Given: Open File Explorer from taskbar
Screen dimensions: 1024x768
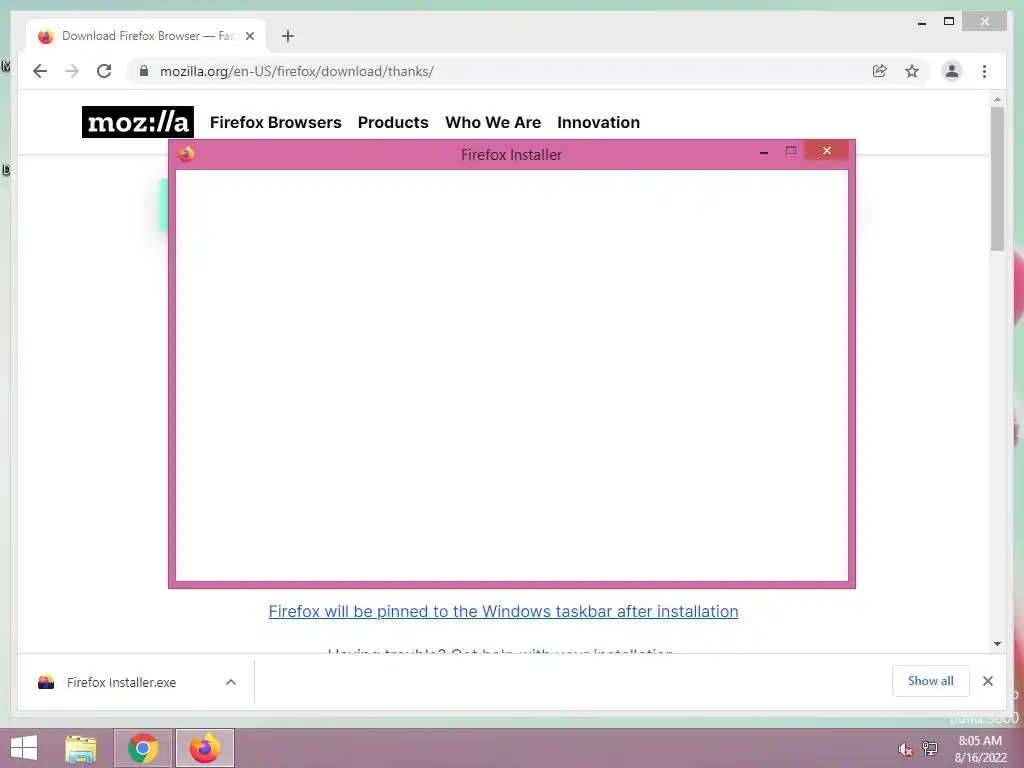Looking at the screenshot, I should pyautogui.click(x=81, y=748).
